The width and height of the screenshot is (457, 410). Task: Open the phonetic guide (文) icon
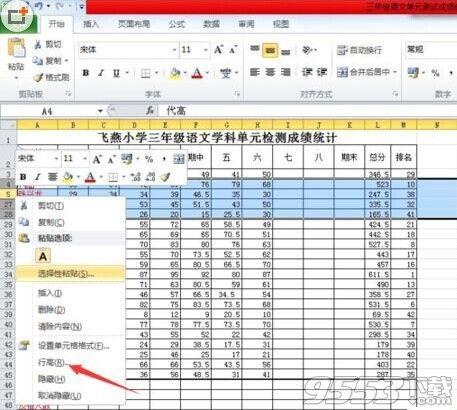(x=226, y=73)
